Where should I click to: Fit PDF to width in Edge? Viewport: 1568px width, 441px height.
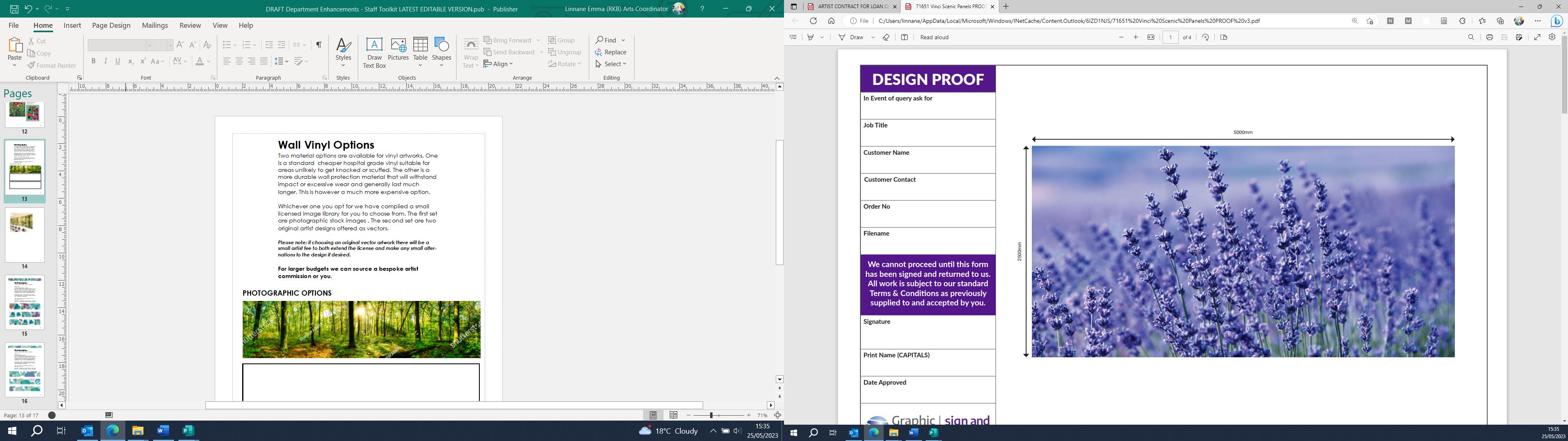click(1150, 37)
